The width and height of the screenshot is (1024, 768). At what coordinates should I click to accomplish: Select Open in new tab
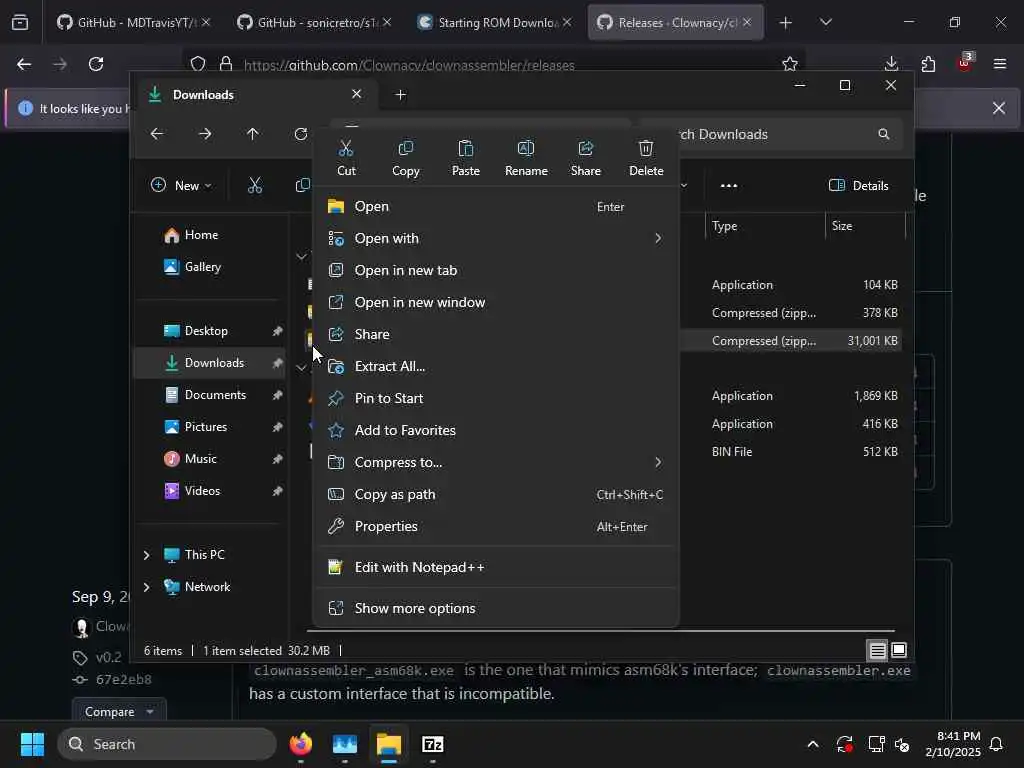496,270
